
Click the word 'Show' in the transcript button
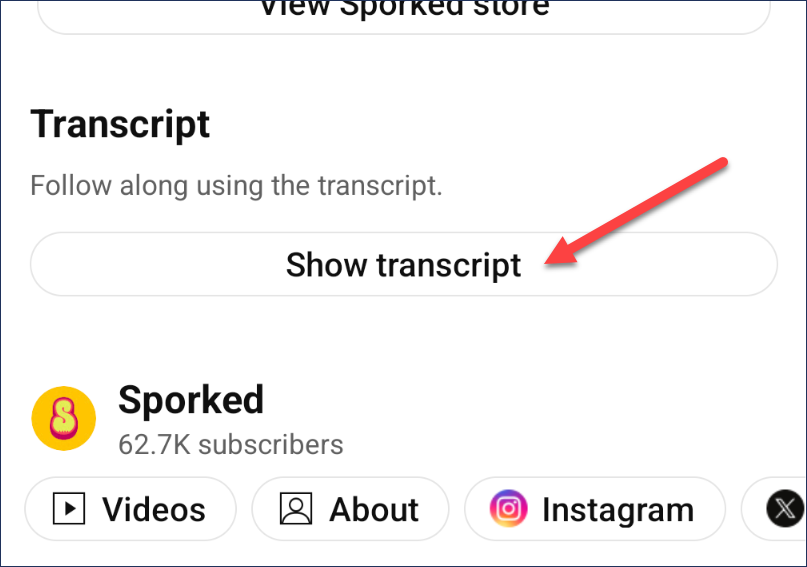(x=326, y=265)
